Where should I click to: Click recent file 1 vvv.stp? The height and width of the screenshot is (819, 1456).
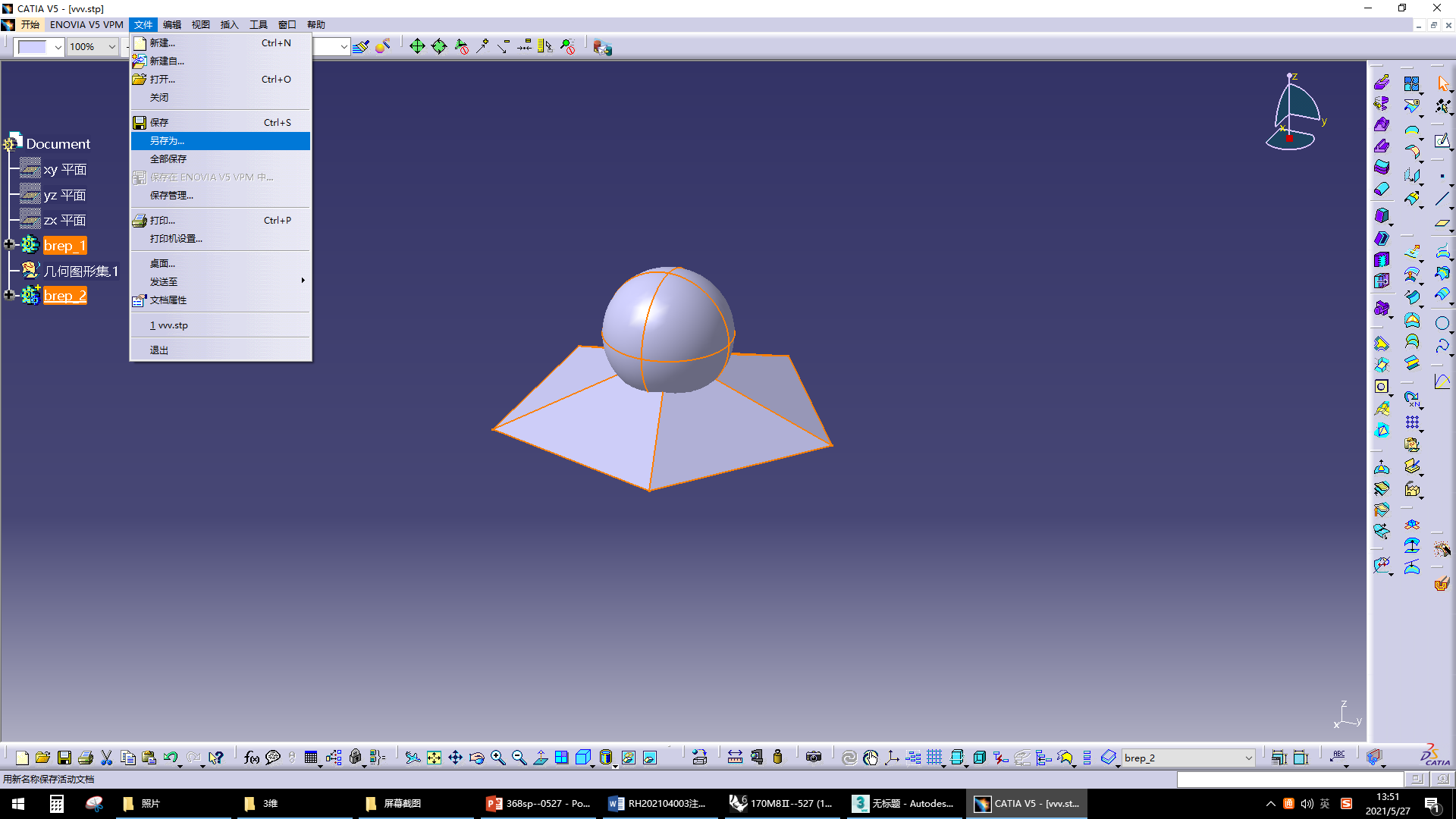click(x=170, y=325)
